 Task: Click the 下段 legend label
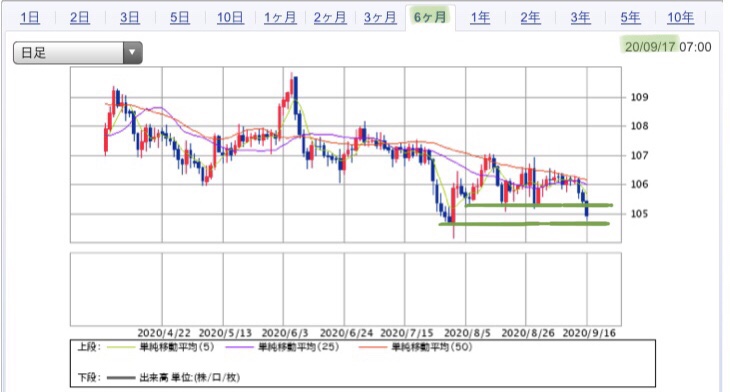point(89,378)
